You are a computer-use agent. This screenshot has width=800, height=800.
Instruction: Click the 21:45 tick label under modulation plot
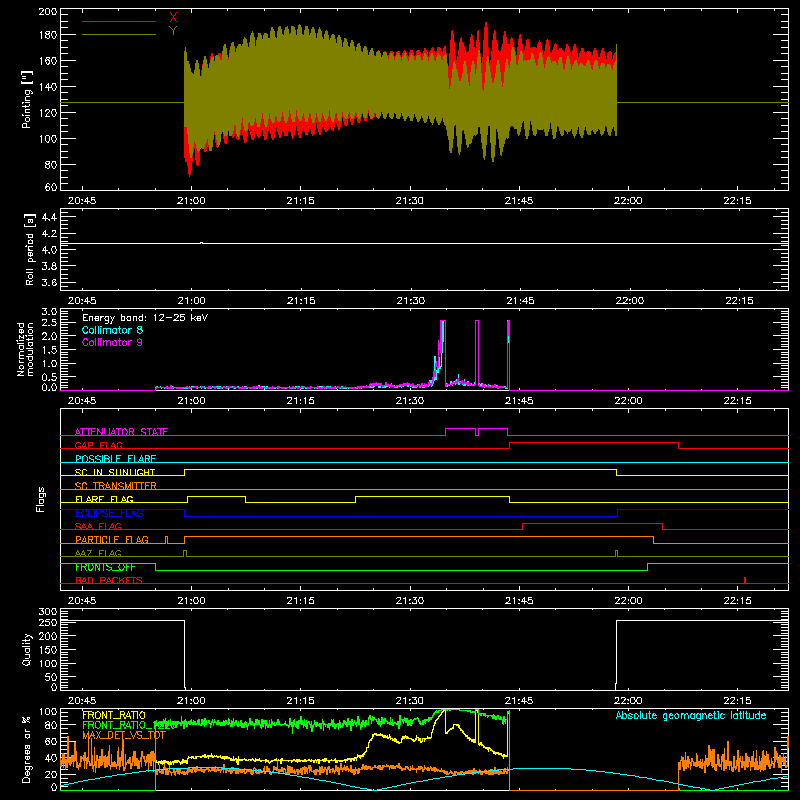[519, 401]
